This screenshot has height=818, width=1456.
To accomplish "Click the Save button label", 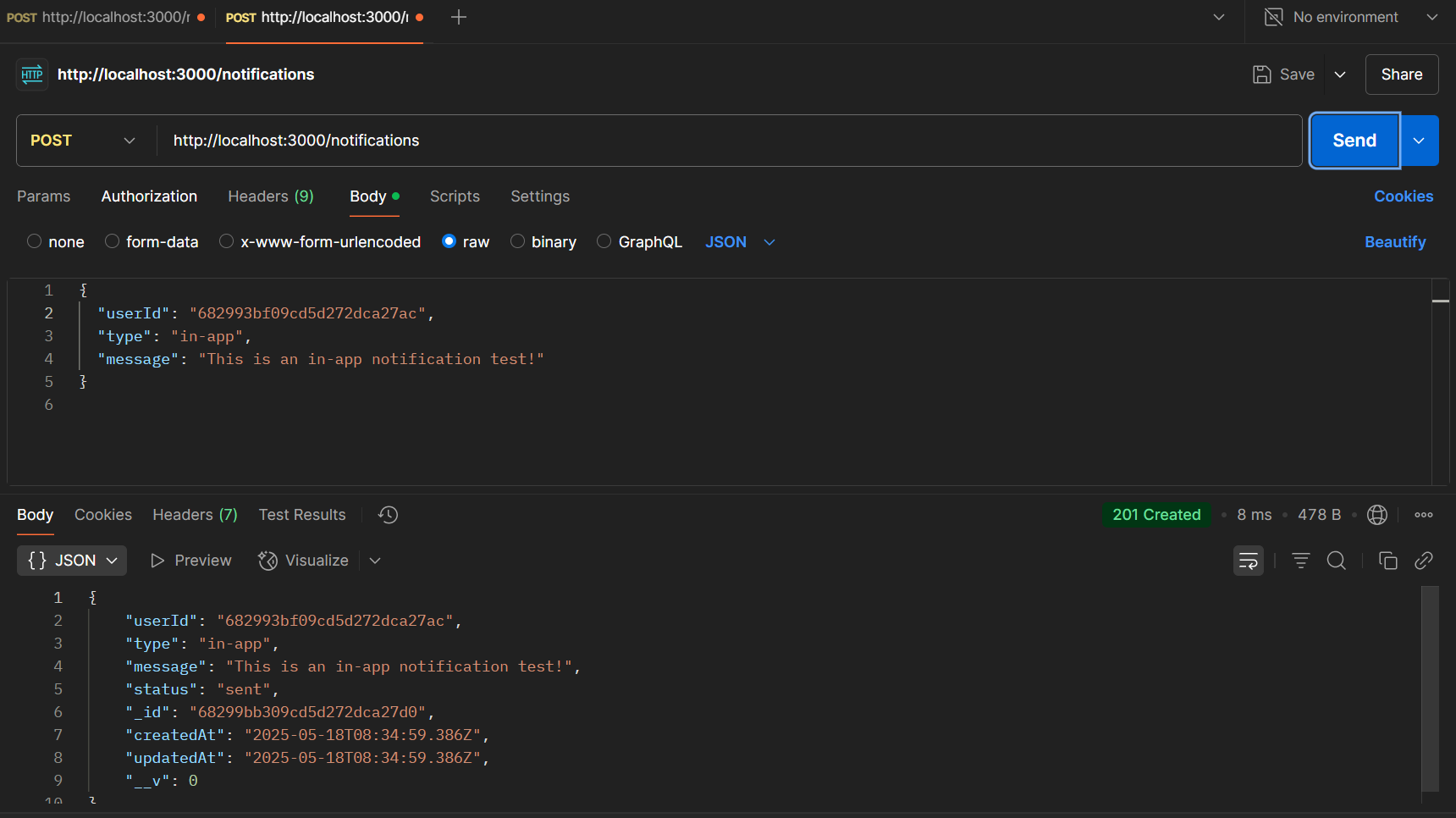I will click(x=1297, y=75).
